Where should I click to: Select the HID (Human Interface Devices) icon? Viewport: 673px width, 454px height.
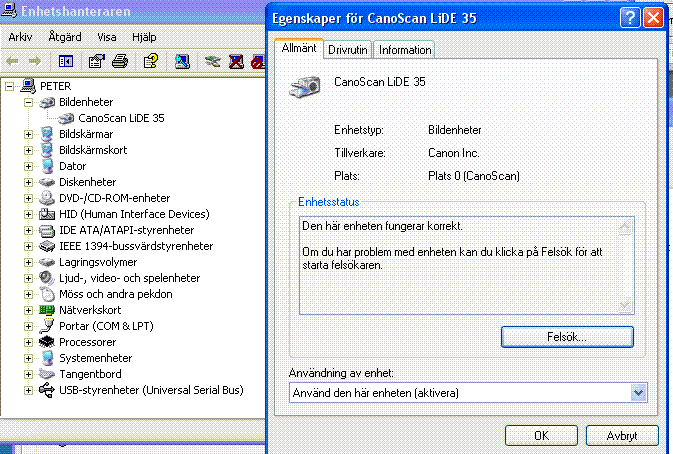point(47,214)
